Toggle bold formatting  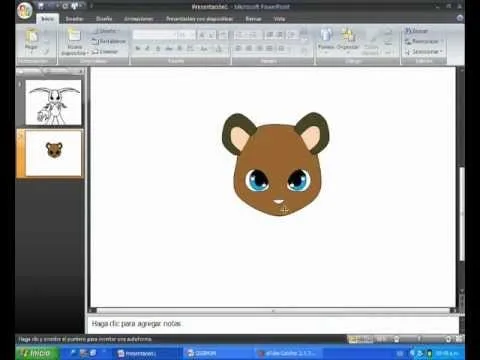(138, 49)
